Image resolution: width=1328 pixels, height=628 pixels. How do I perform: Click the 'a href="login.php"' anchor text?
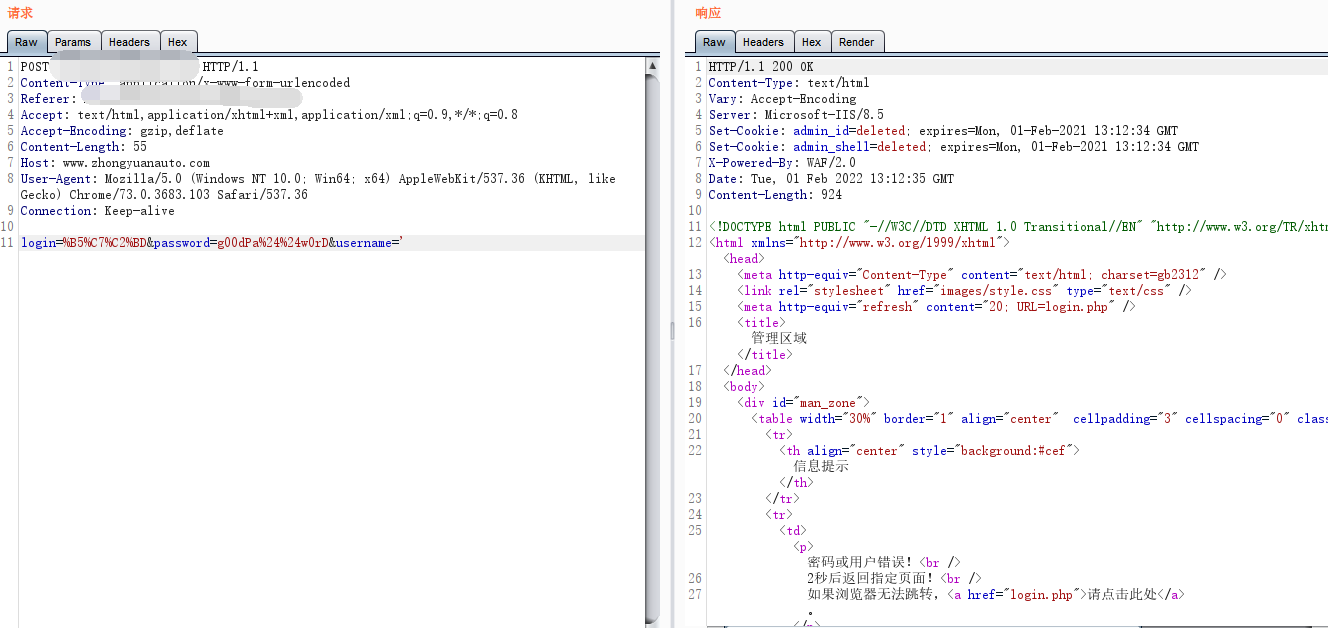click(1016, 594)
